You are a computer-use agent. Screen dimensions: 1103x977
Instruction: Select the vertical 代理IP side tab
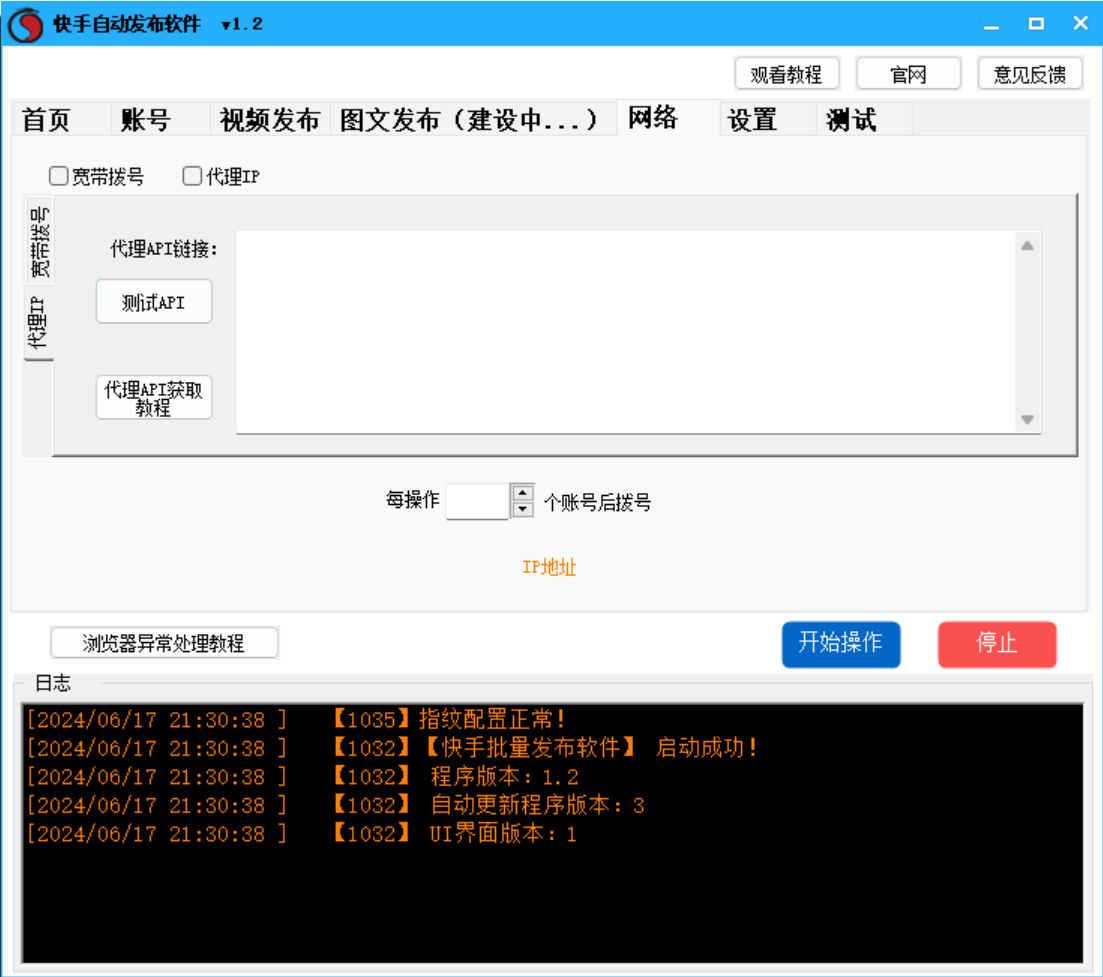click(38, 323)
